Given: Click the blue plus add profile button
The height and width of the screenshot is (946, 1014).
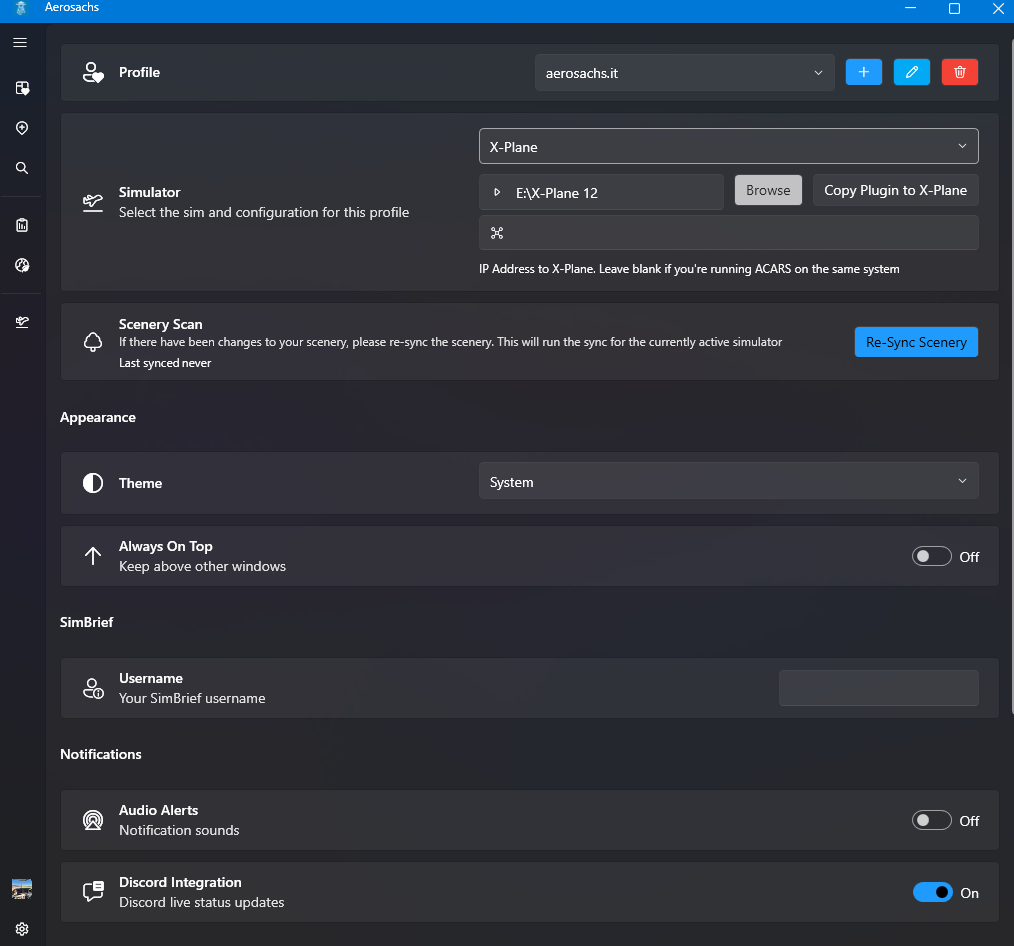Looking at the screenshot, I should 864,72.
